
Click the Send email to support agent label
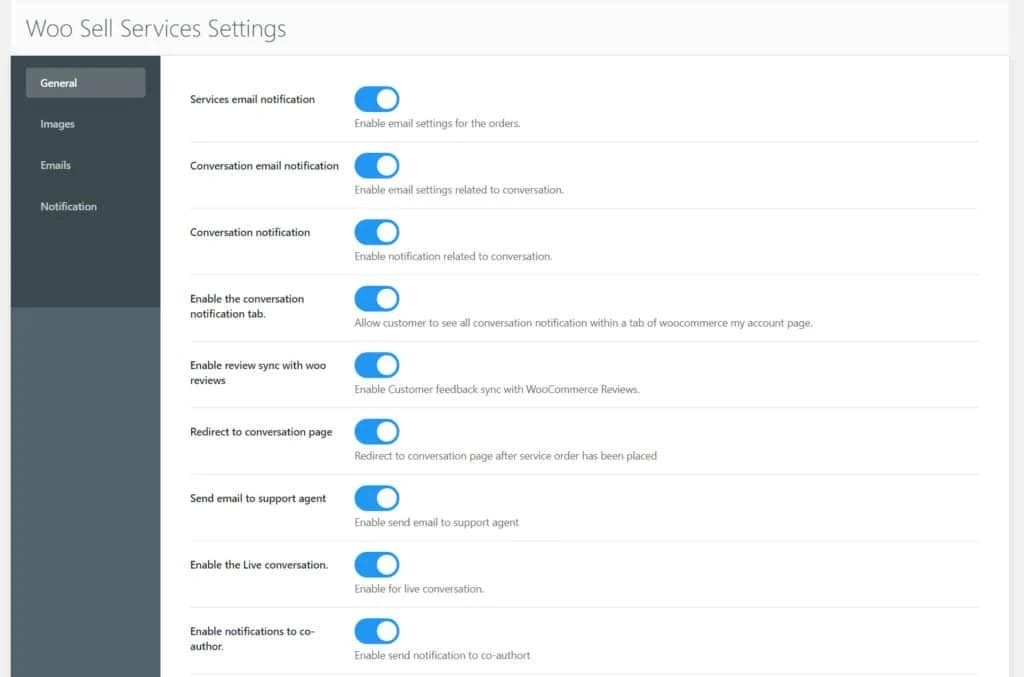(x=258, y=498)
